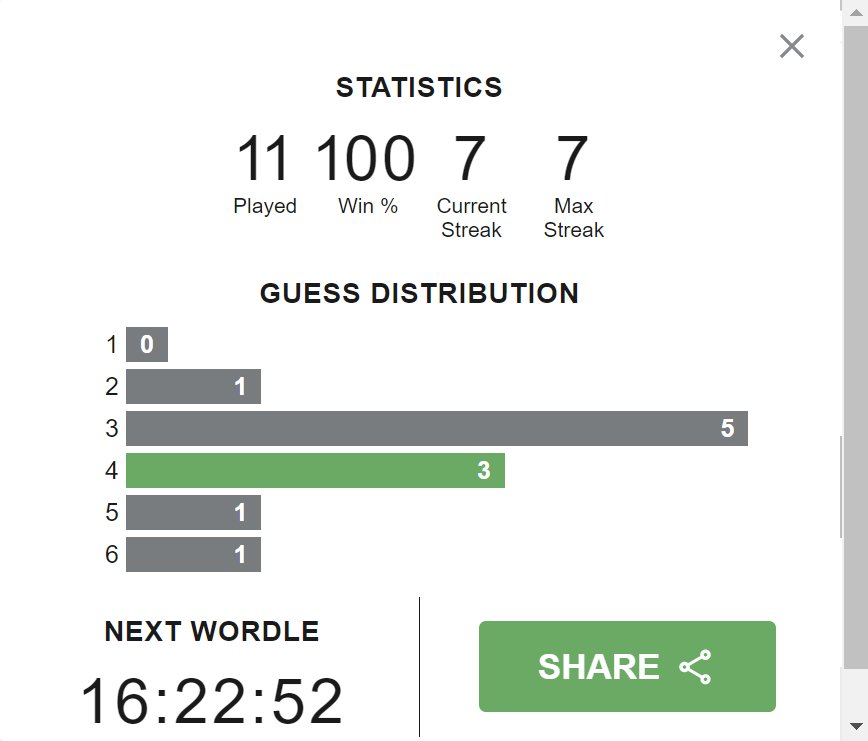The image size is (868, 741).
Task: Click the share icon on green button
Action: coord(695,667)
